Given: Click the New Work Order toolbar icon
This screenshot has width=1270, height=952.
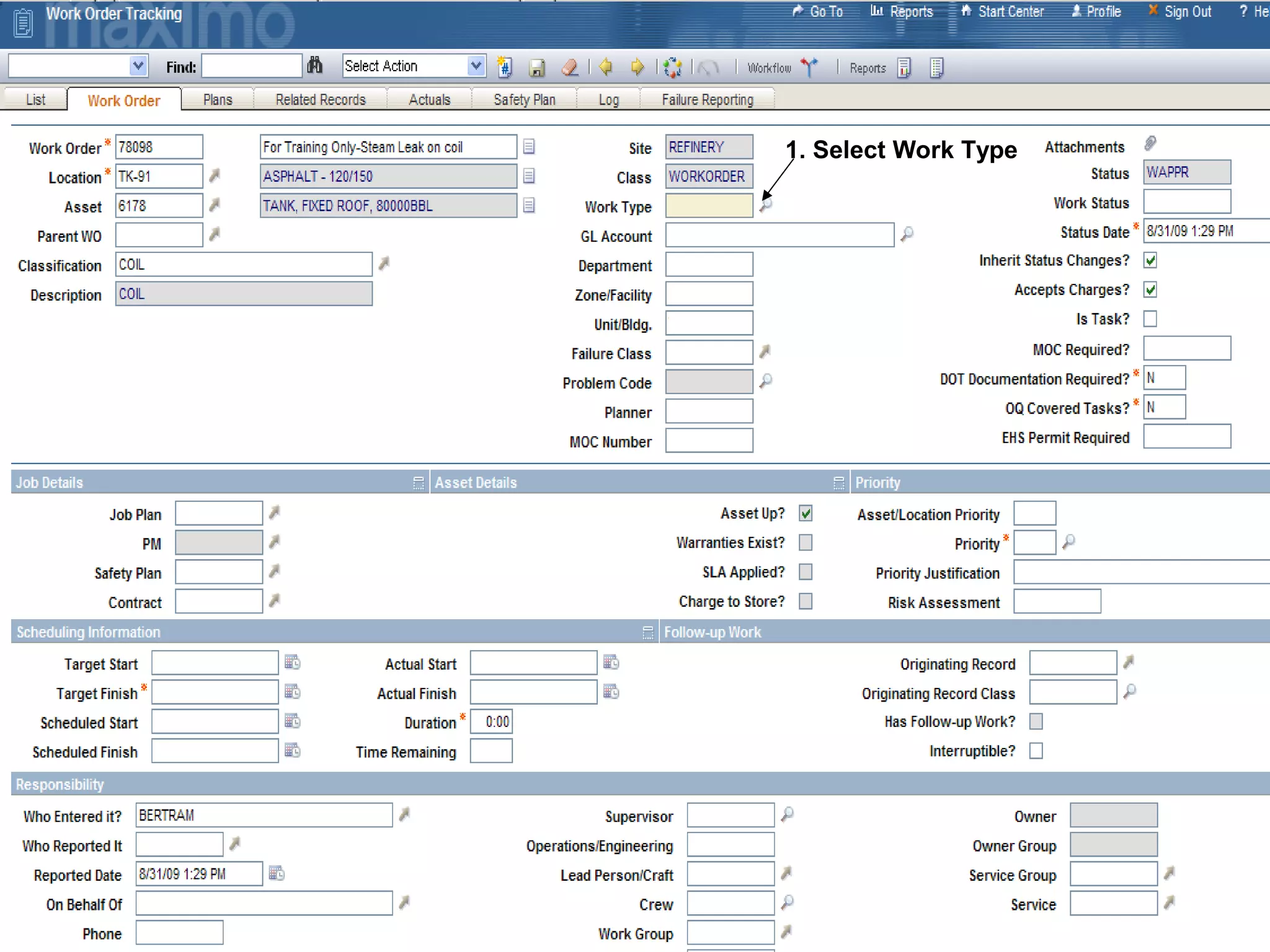Looking at the screenshot, I should tap(505, 67).
